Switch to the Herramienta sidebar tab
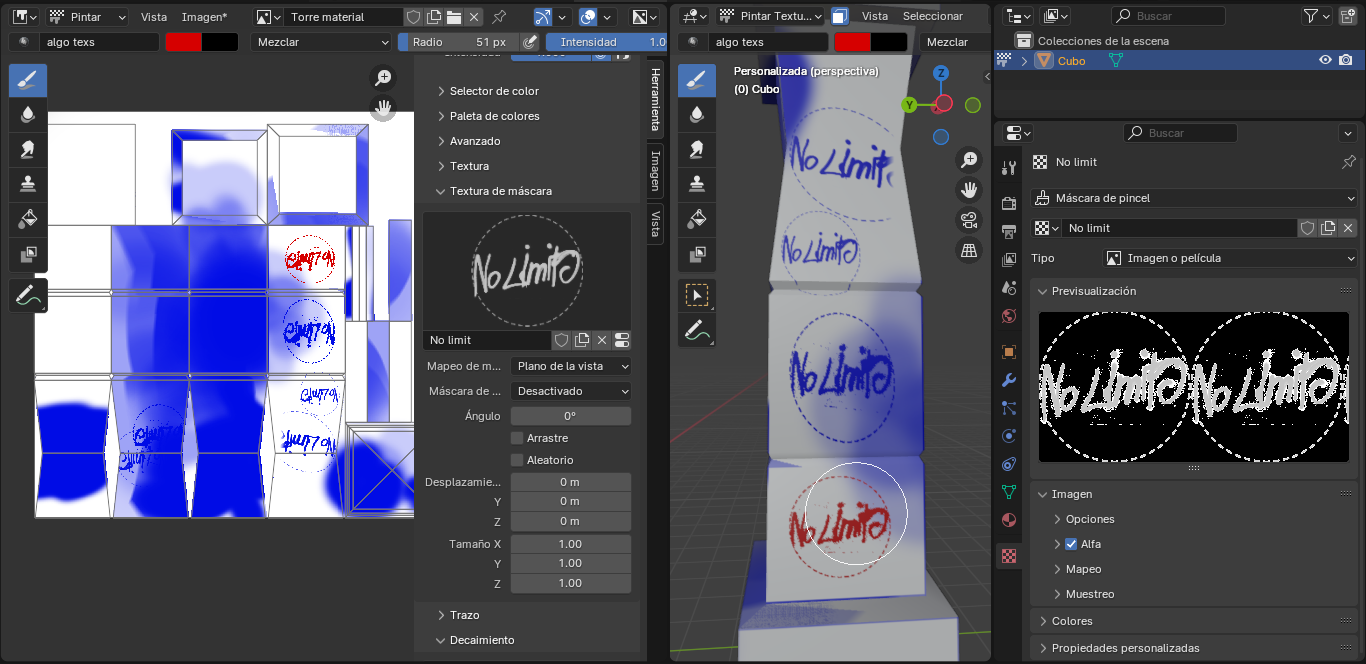This screenshot has height=664, width=1366. pyautogui.click(x=655, y=99)
